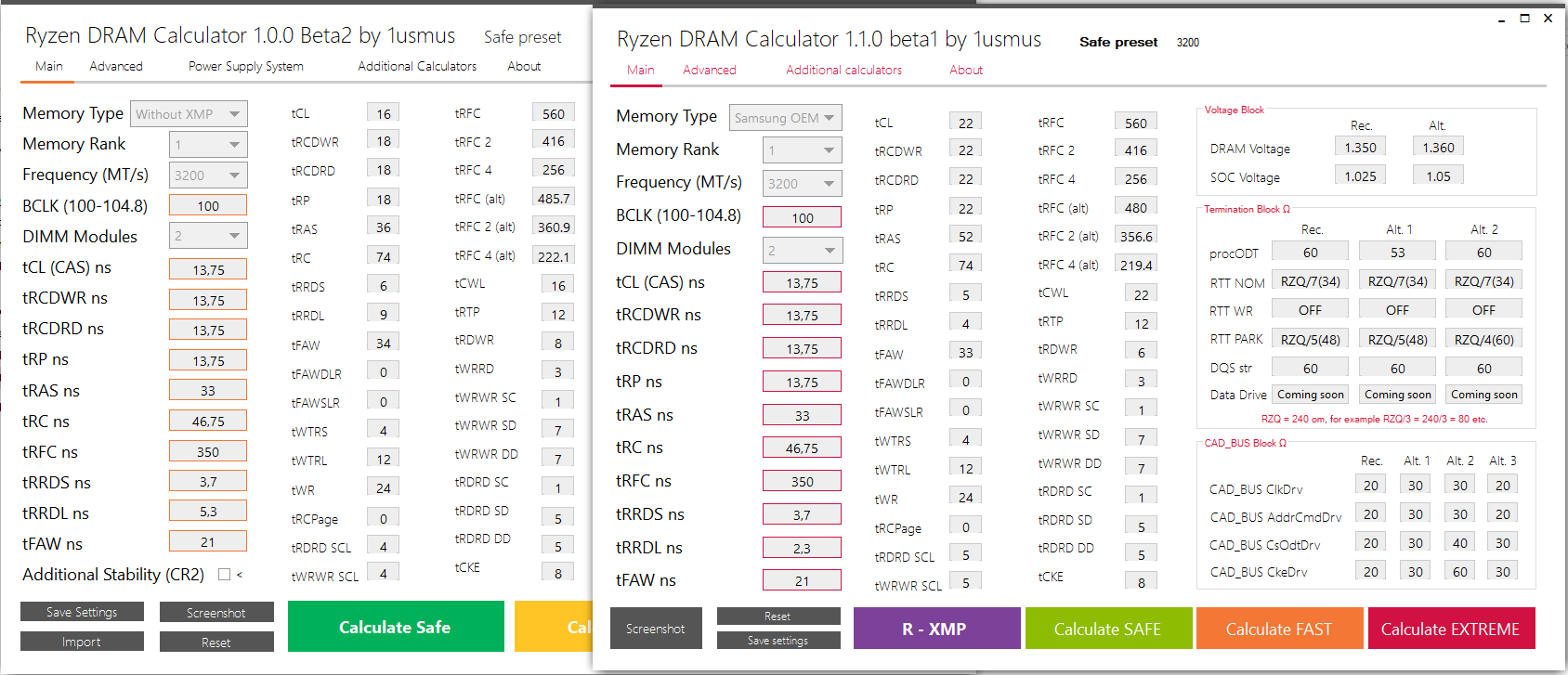Open Memory Type dropdown showing Without XMP
1568x675 pixels.
[x=189, y=114]
